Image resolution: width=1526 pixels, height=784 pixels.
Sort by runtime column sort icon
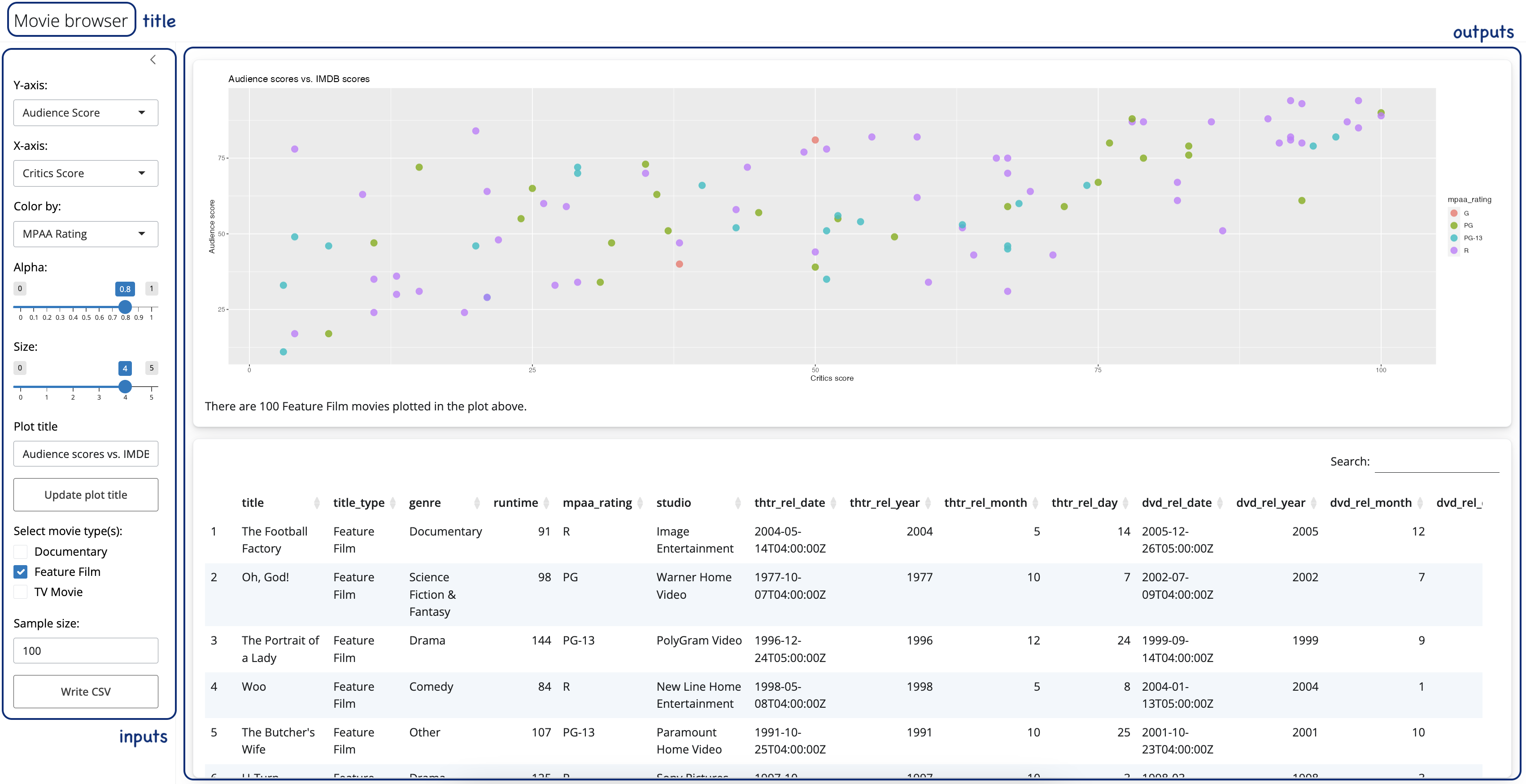[x=546, y=503]
